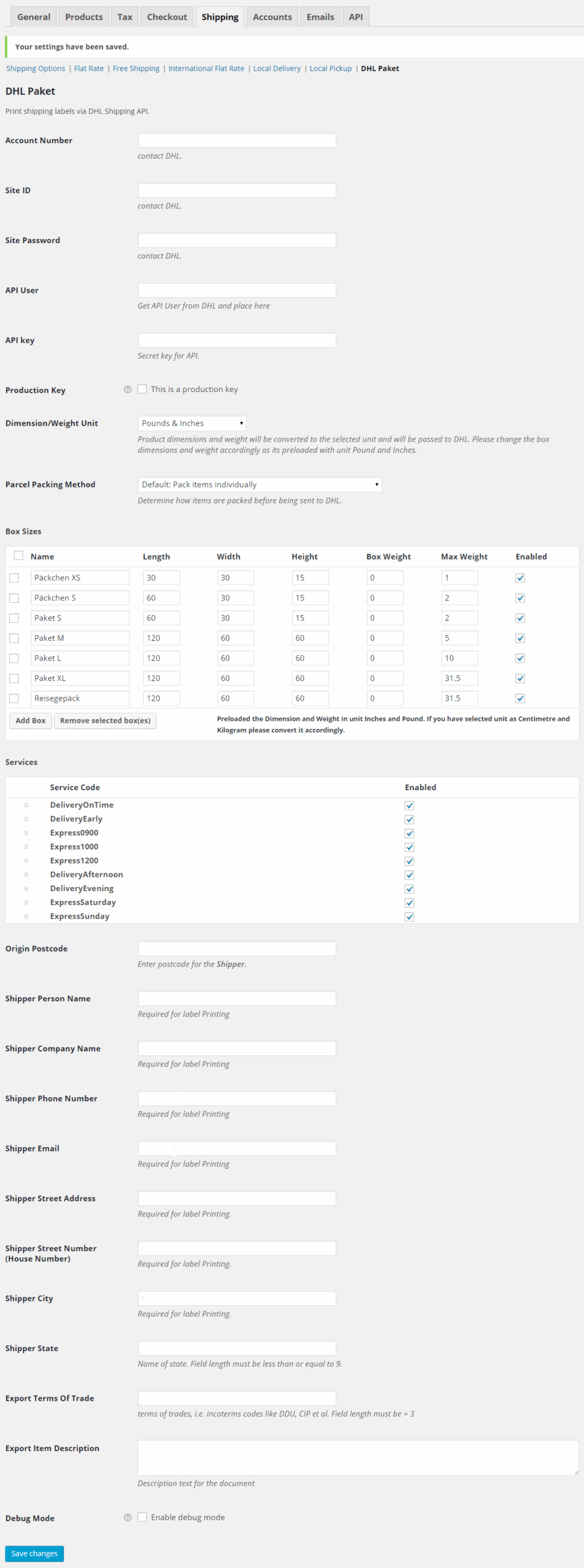Disable the ExpressSunday service checkbox
The image size is (584, 1568).
(x=410, y=917)
